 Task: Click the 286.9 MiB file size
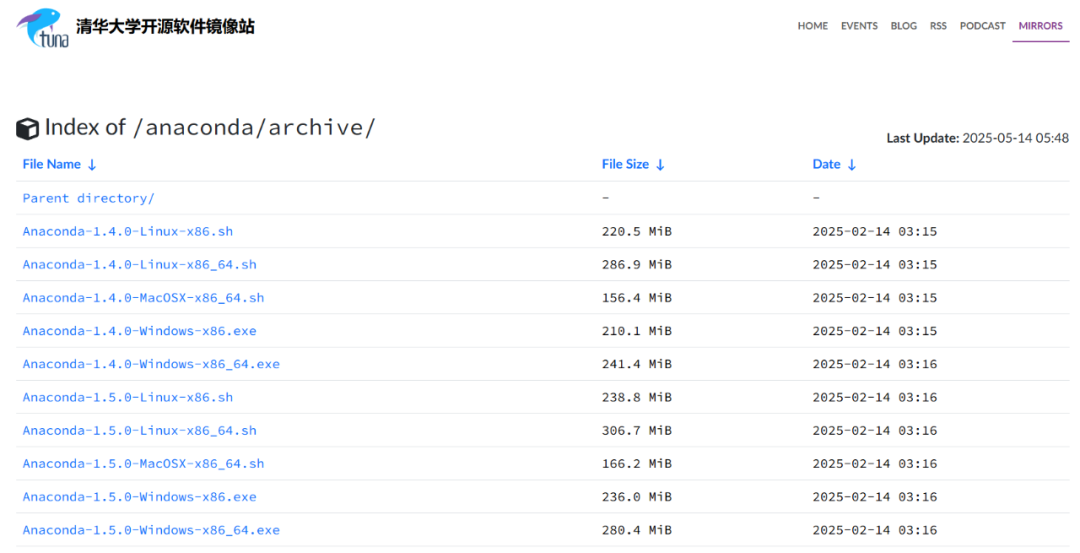pyautogui.click(x=636, y=264)
